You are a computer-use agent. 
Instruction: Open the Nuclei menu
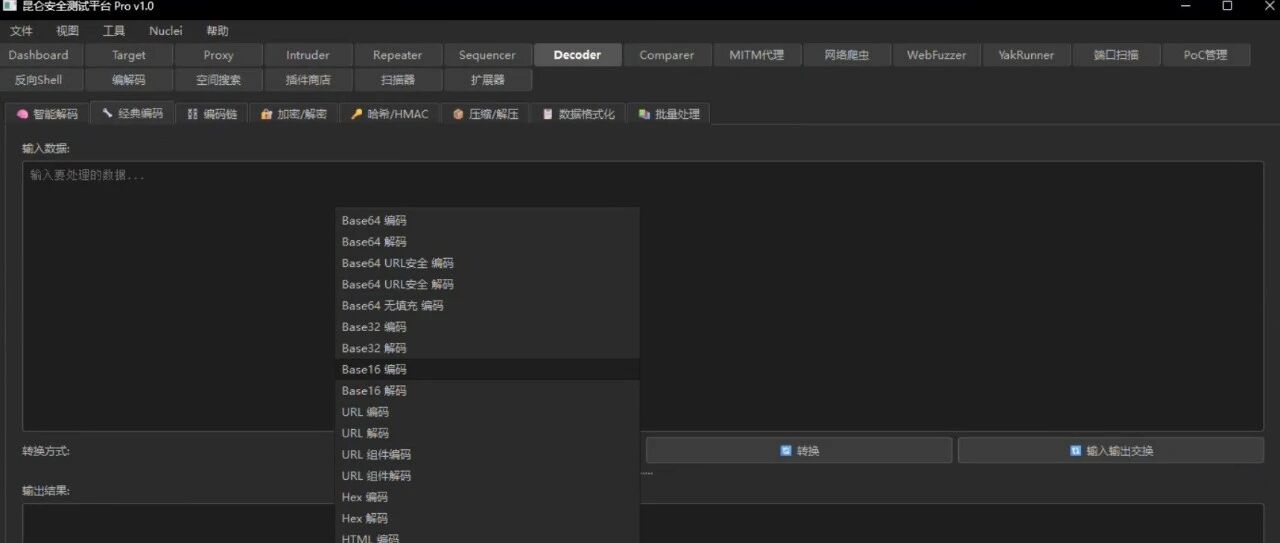coord(166,31)
